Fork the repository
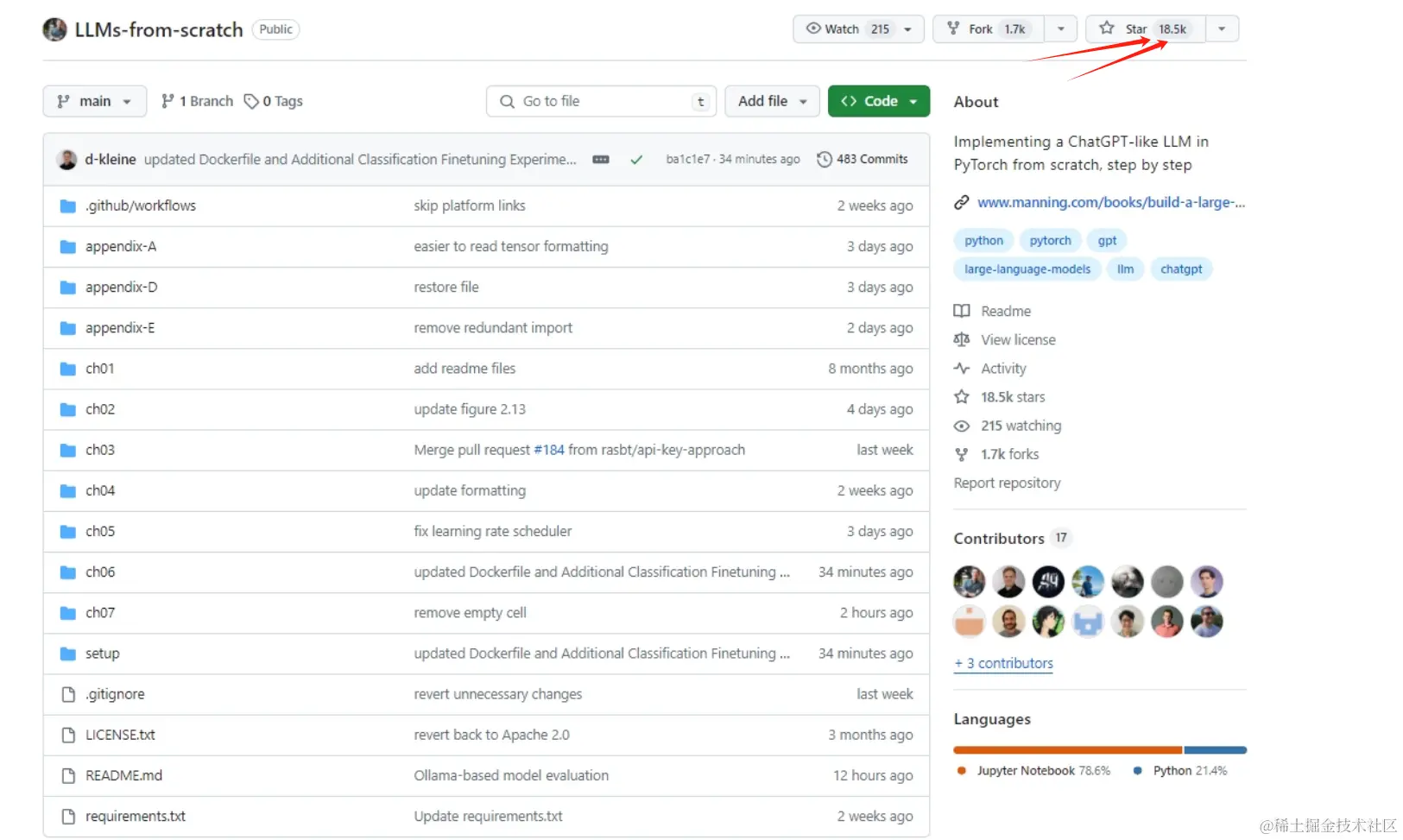 tap(989, 29)
